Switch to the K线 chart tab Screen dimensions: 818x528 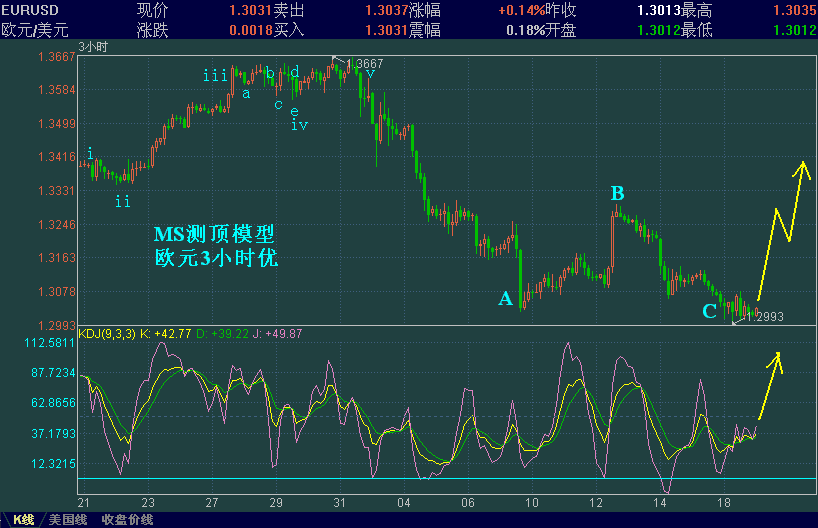(x=23, y=520)
